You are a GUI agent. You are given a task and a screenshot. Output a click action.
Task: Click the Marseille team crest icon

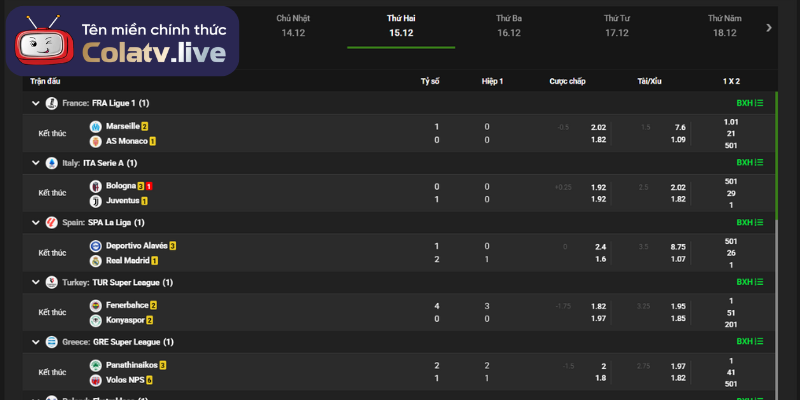96,127
